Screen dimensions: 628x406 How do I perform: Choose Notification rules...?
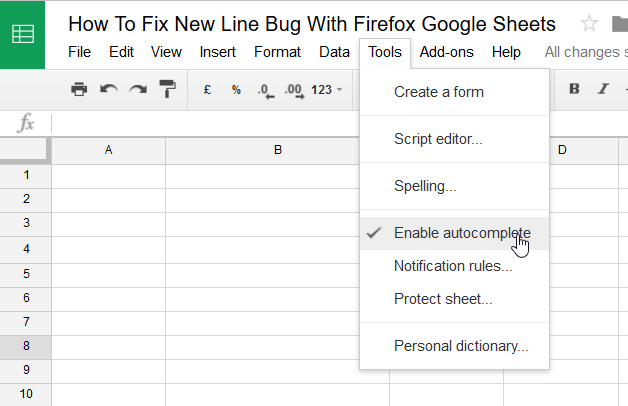point(454,266)
